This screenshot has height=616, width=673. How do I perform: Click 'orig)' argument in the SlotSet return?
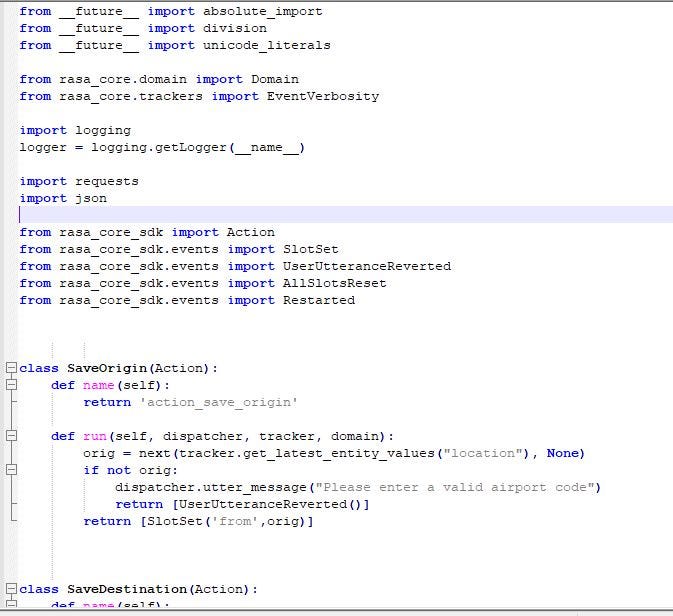[x=286, y=522]
